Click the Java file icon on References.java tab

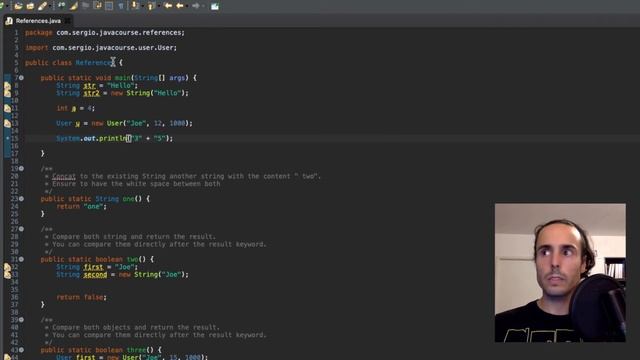(9, 21)
